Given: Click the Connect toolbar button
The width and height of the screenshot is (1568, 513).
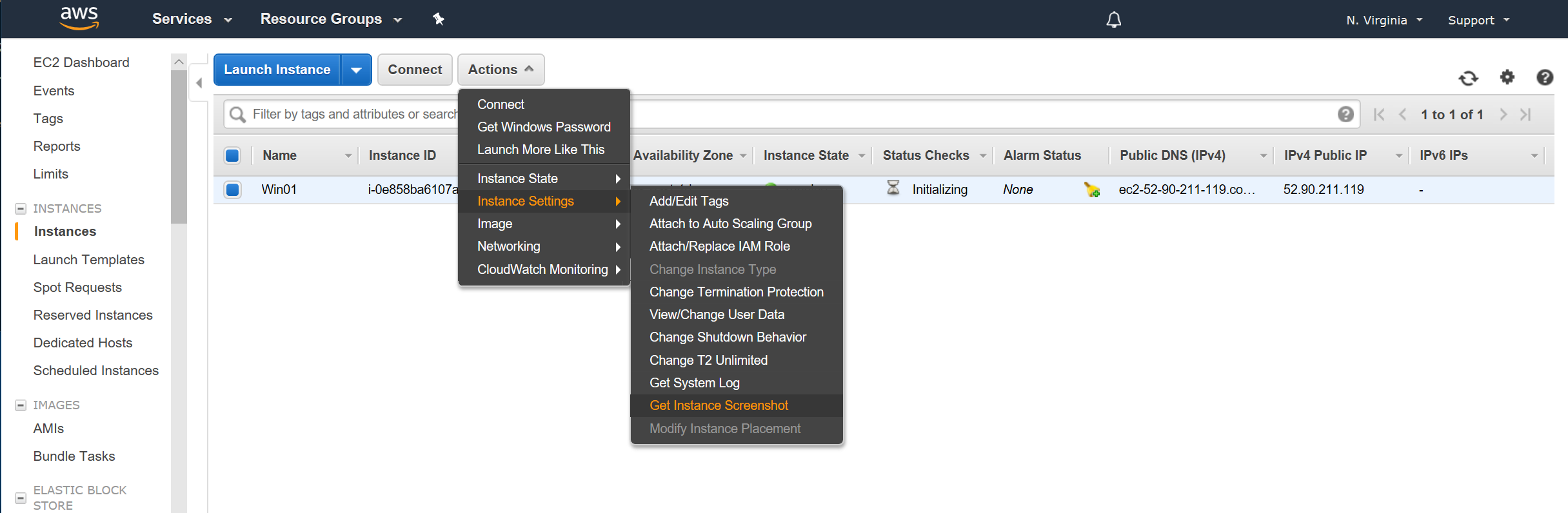Looking at the screenshot, I should [415, 70].
